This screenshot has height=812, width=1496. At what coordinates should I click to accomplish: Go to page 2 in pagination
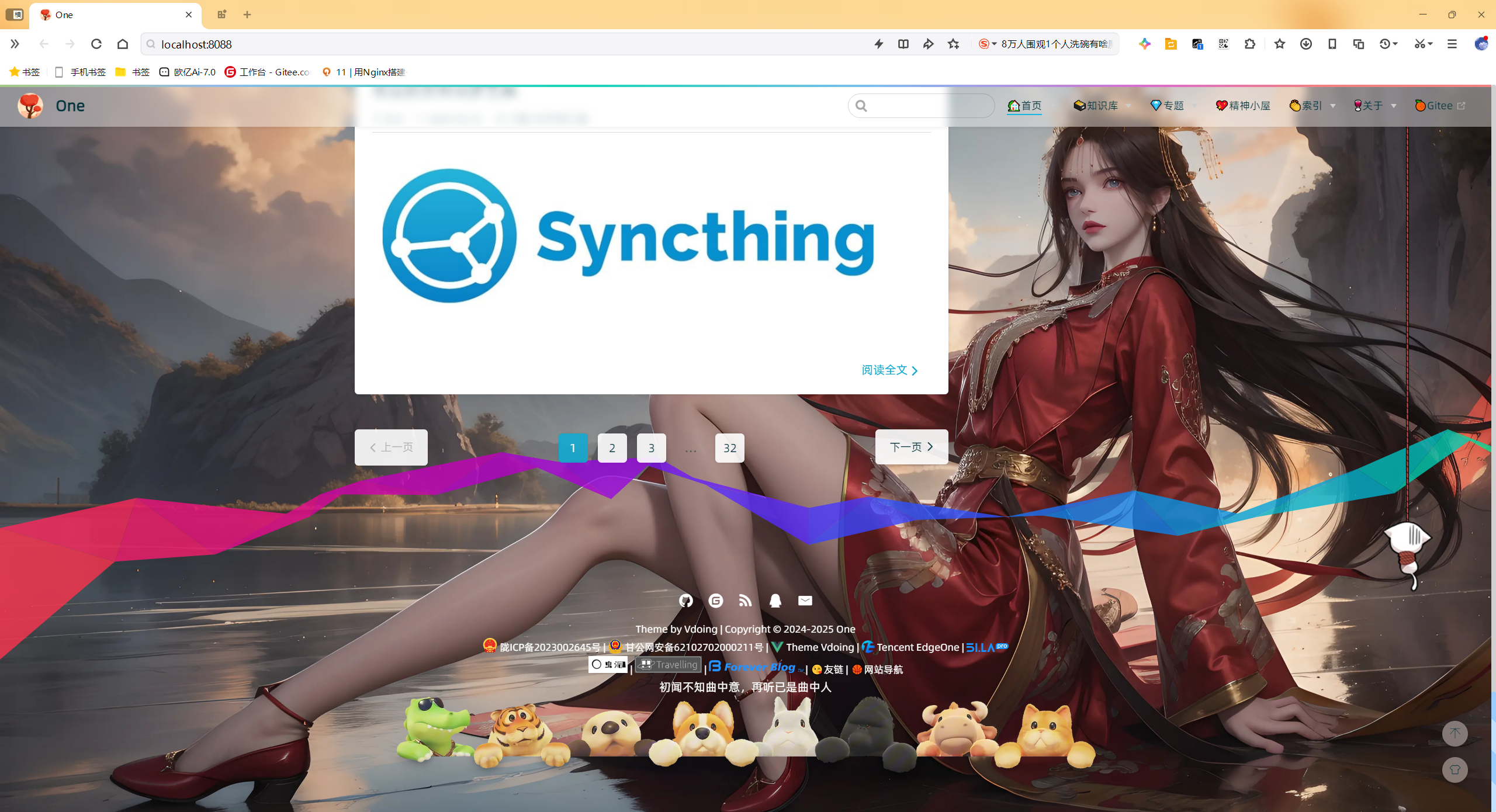(x=612, y=448)
